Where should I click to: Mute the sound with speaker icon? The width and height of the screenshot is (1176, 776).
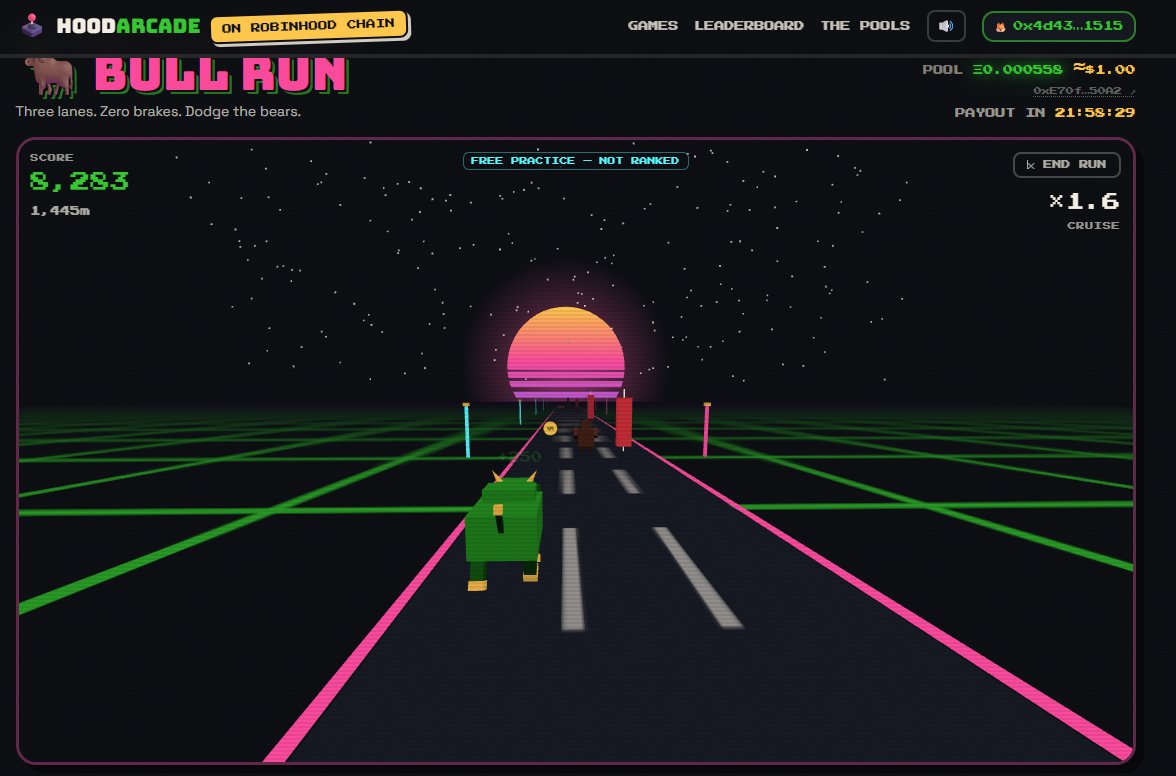pos(946,26)
